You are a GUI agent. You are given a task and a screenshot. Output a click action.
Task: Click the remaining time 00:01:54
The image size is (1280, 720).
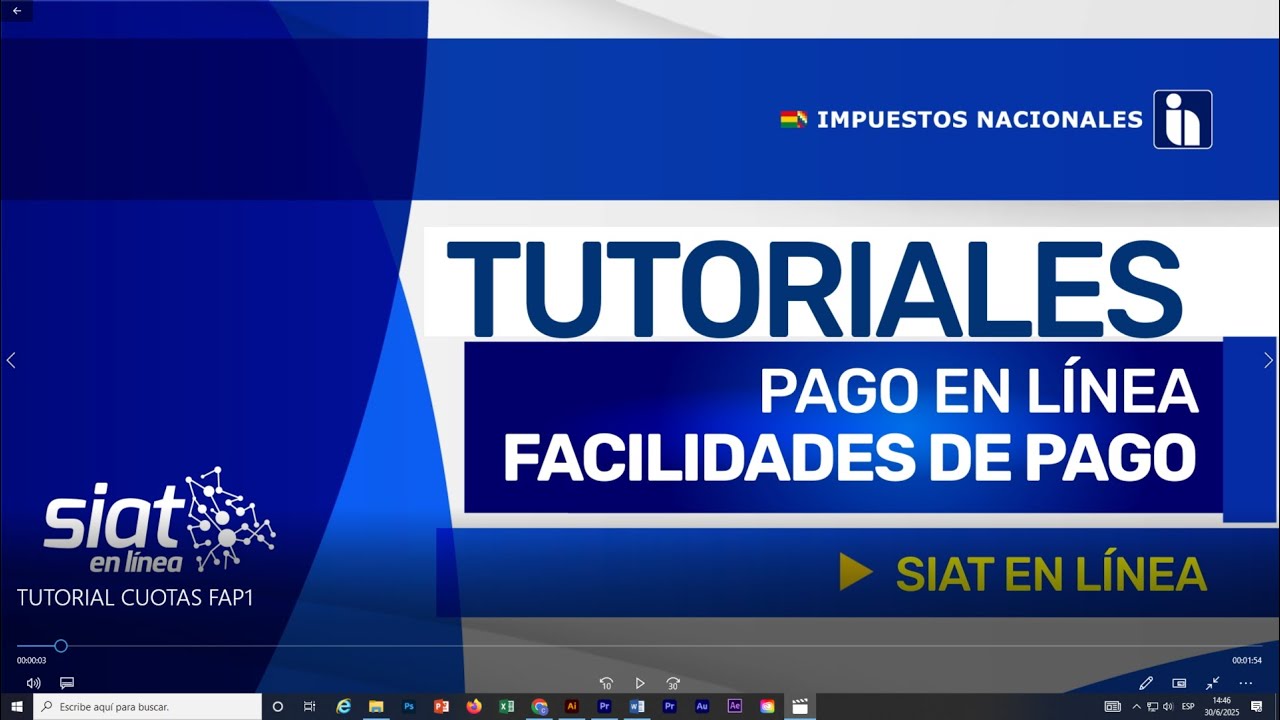tap(1247, 661)
